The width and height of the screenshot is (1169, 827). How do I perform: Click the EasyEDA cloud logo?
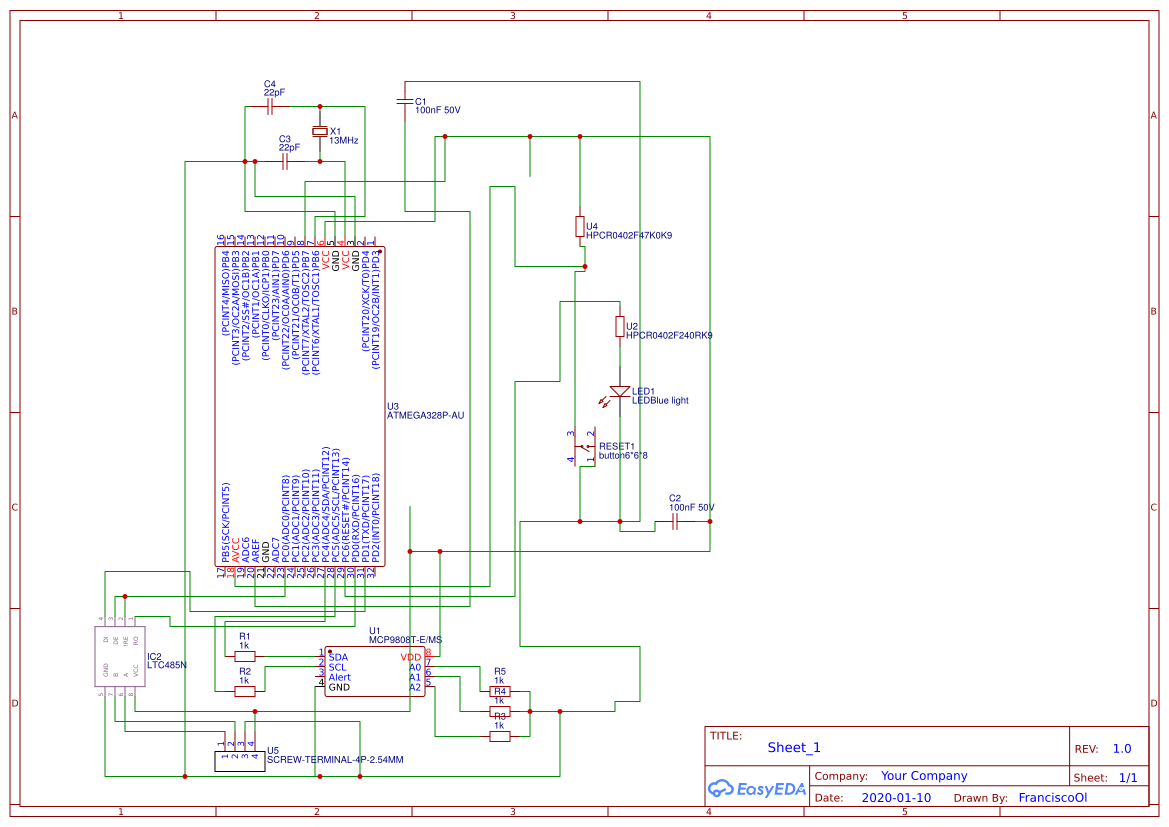pos(757,789)
